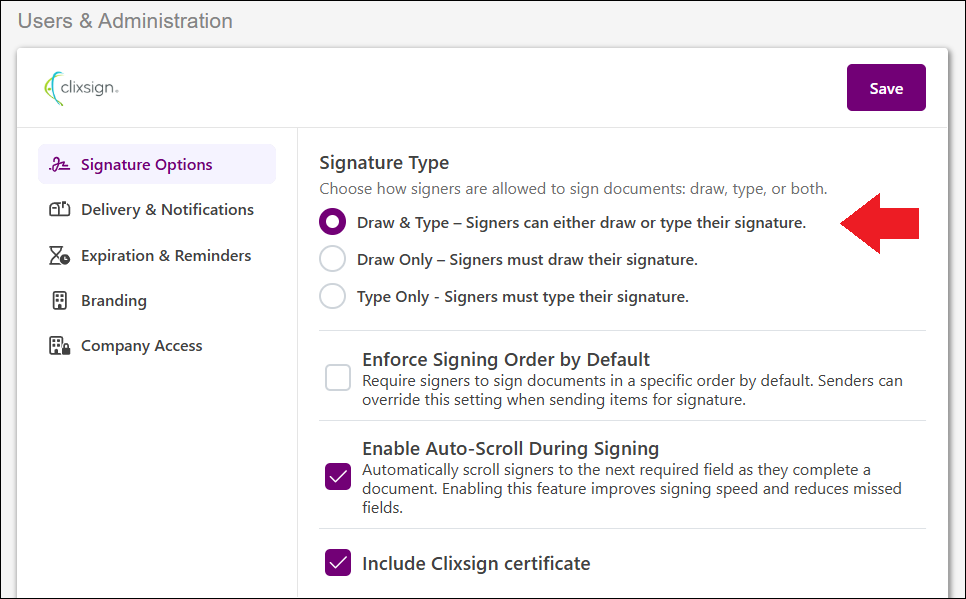The image size is (966, 599).
Task: Click the Users & Administration heading
Action: (x=125, y=21)
